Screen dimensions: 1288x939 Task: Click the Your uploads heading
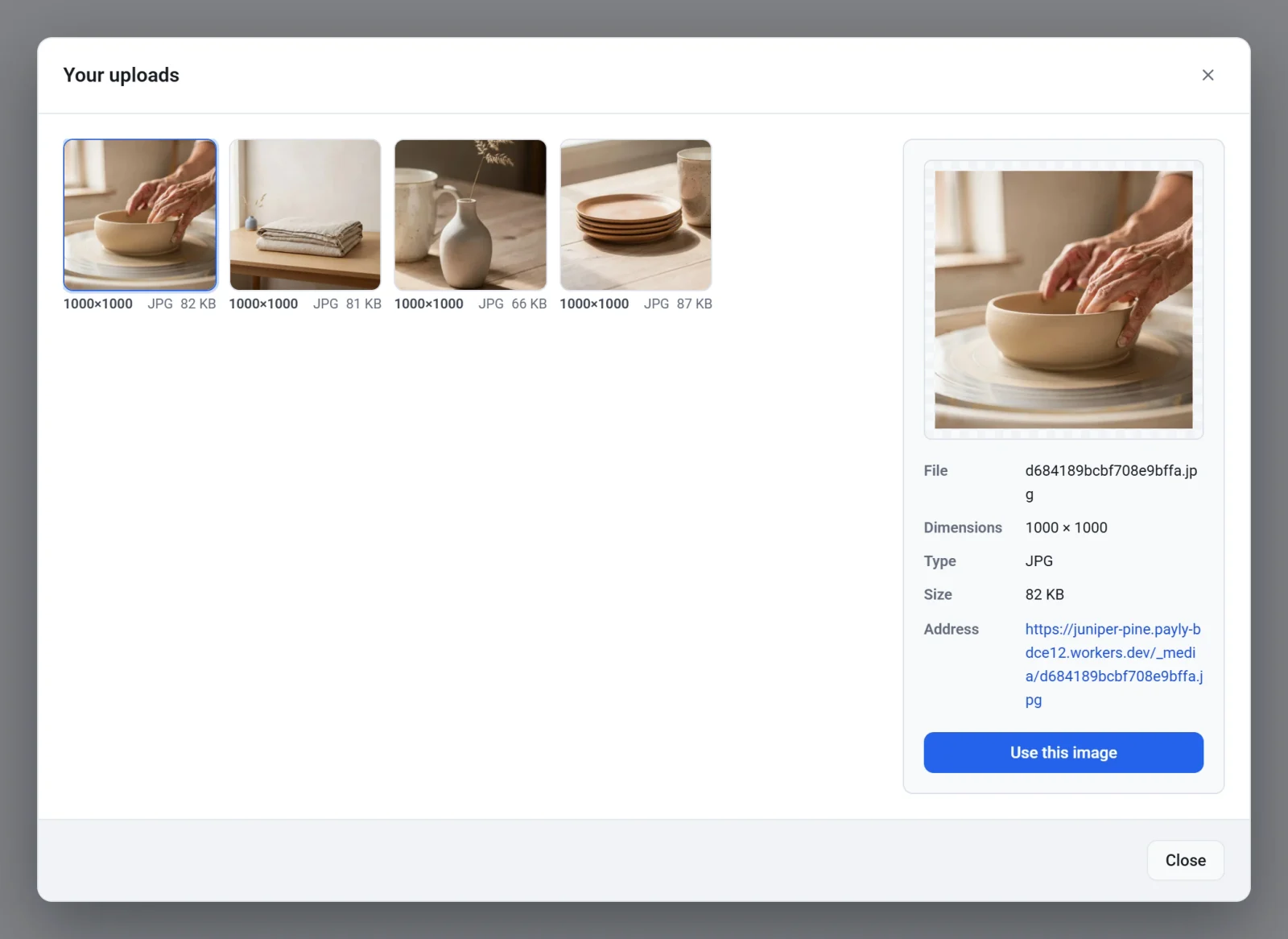121,75
